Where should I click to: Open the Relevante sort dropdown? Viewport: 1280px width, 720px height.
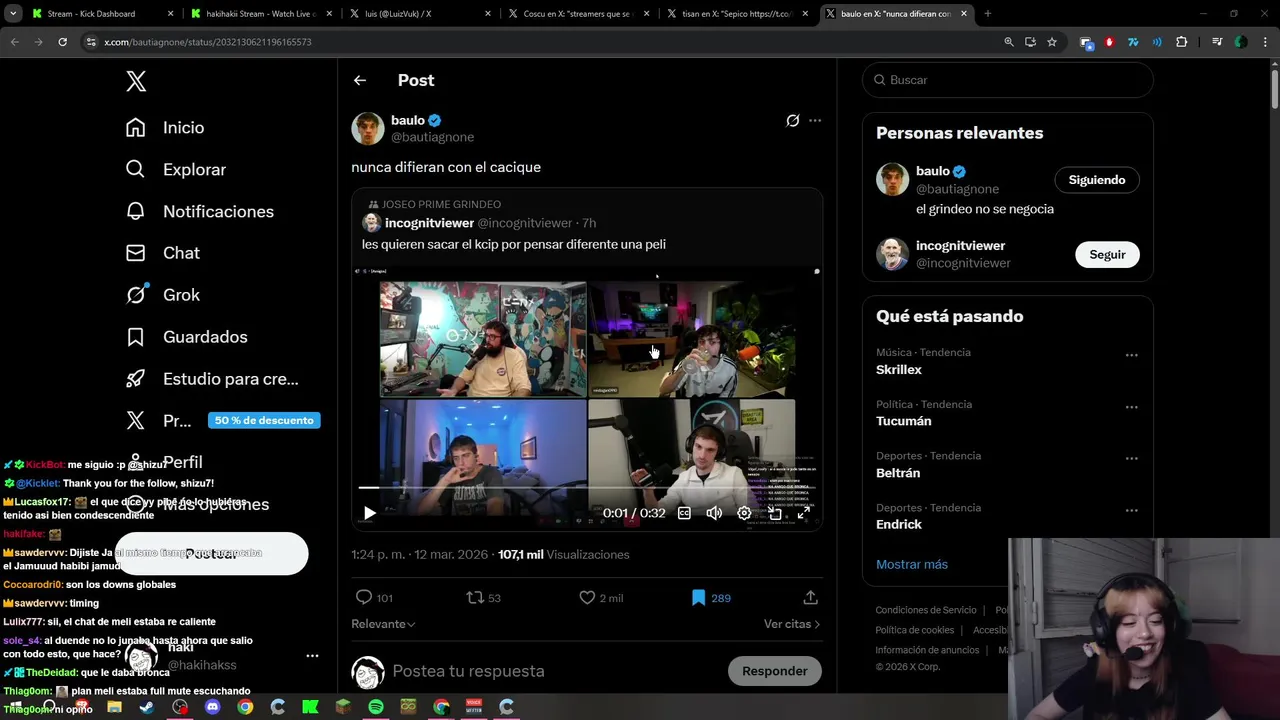click(x=383, y=624)
